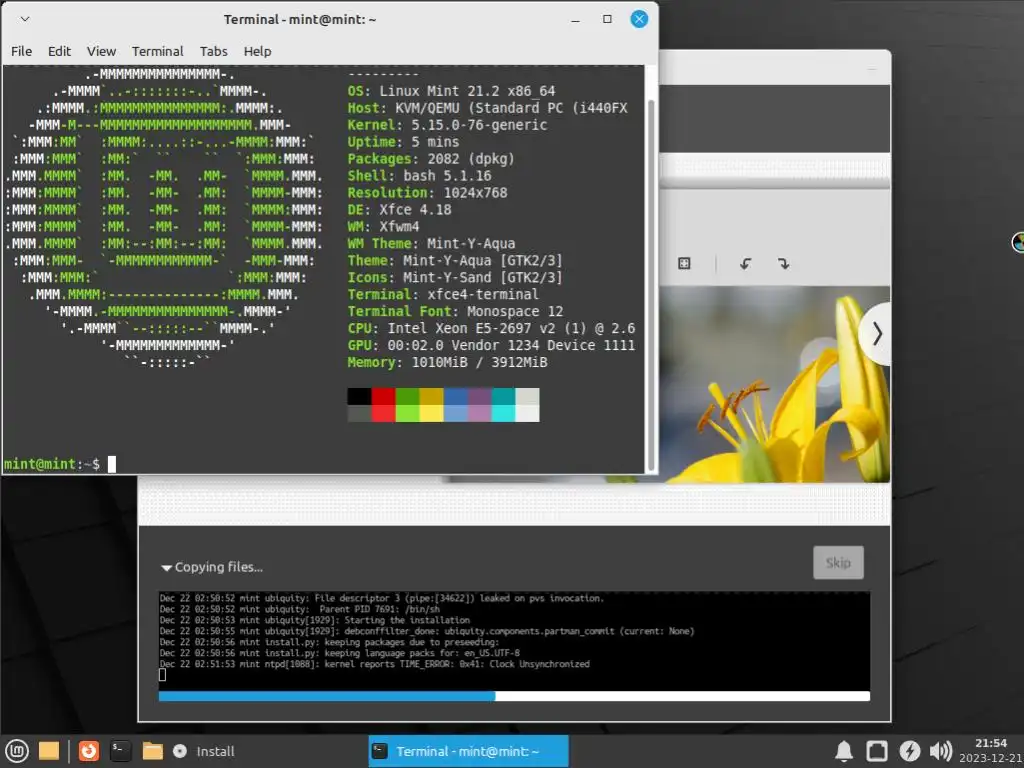Open the Help menu in Terminal

257,51
